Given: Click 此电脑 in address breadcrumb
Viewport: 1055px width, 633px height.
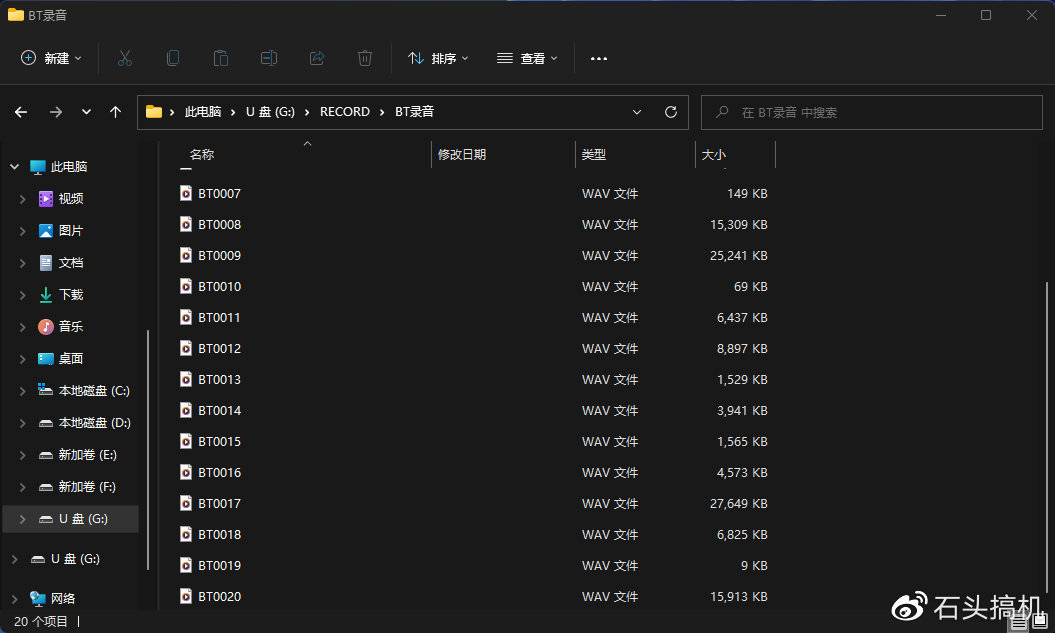Looking at the screenshot, I should coord(203,112).
